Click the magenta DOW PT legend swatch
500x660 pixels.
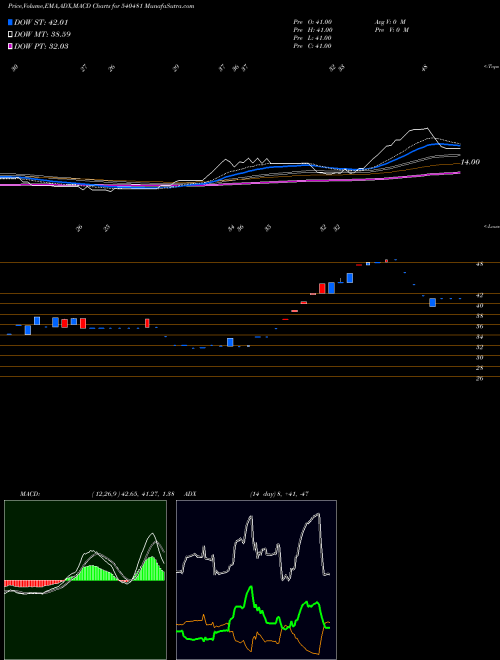click(10, 46)
